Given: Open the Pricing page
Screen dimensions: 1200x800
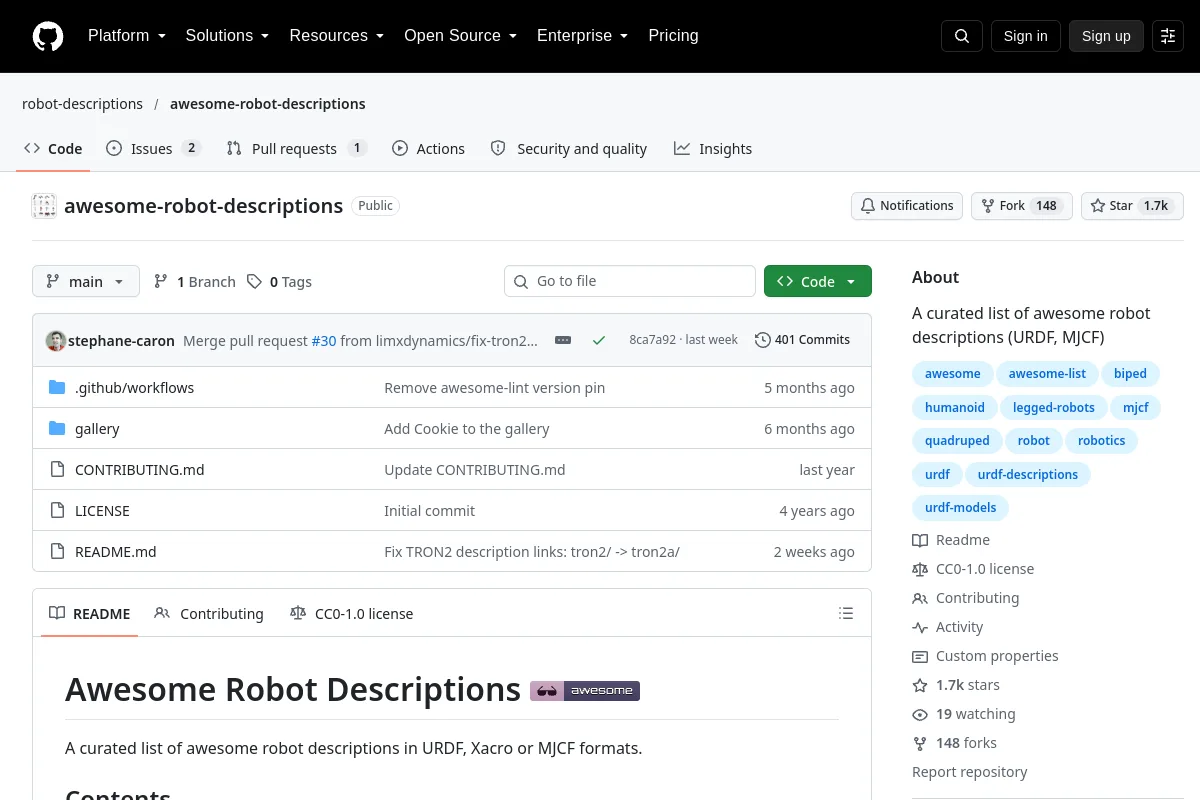Looking at the screenshot, I should click(x=673, y=36).
